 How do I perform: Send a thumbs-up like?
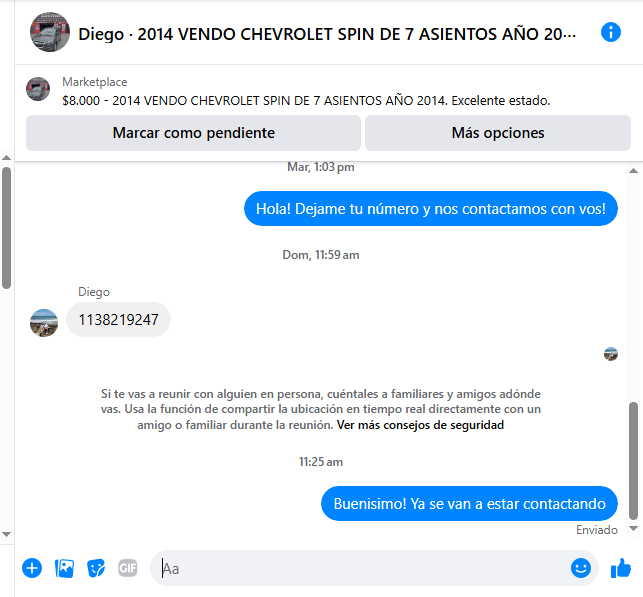621,568
